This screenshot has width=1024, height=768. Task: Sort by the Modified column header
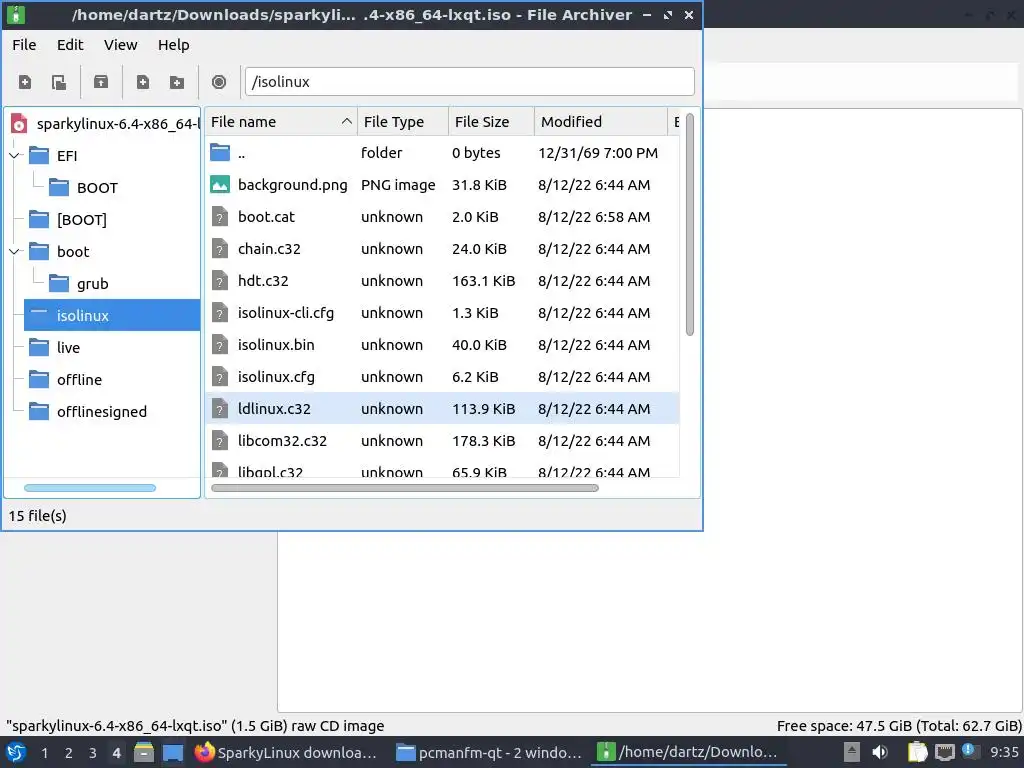click(601, 122)
